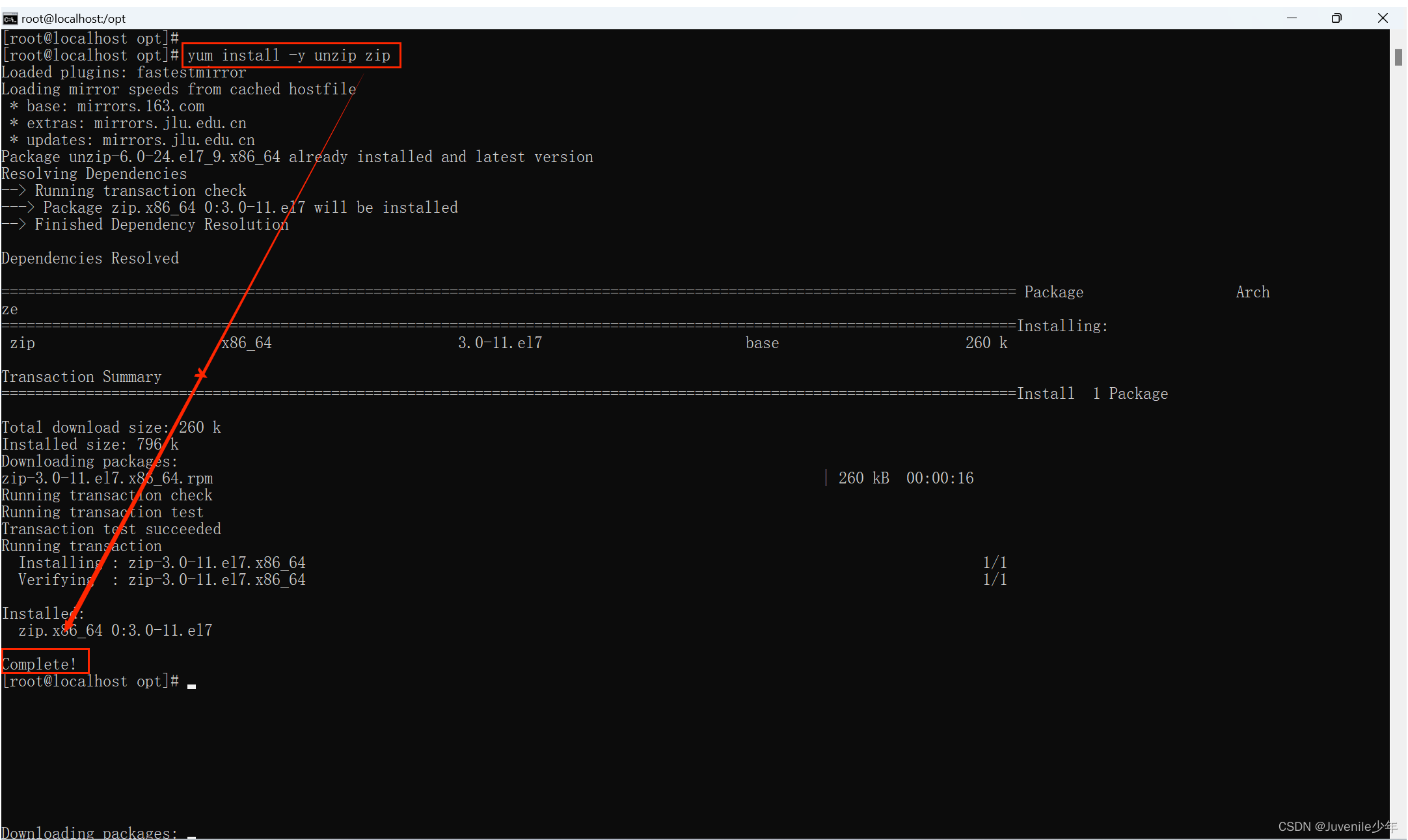Click the '260 k' size value in table row

click(986, 343)
